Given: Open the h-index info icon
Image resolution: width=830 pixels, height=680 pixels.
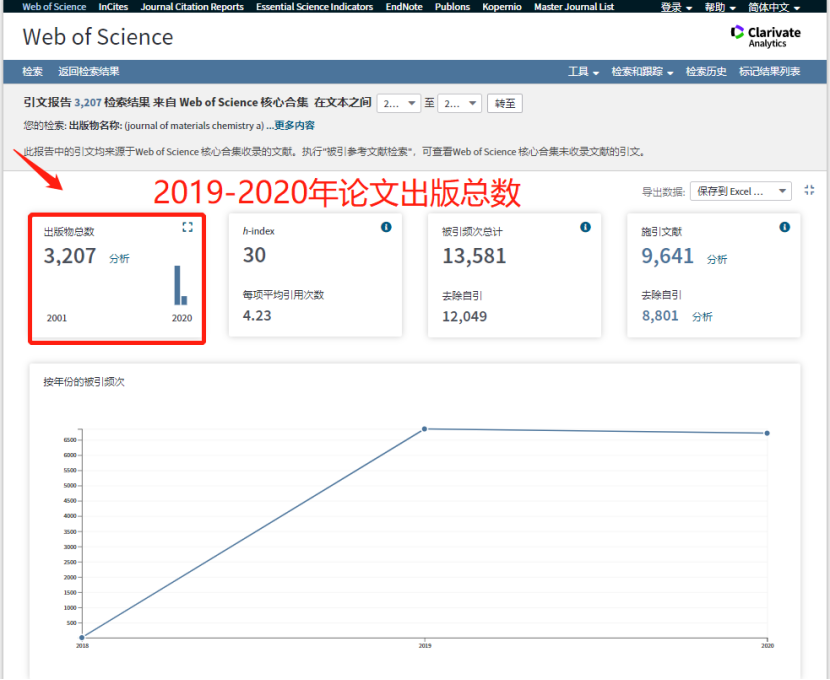Looking at the screenshot, I should point(386,227).
